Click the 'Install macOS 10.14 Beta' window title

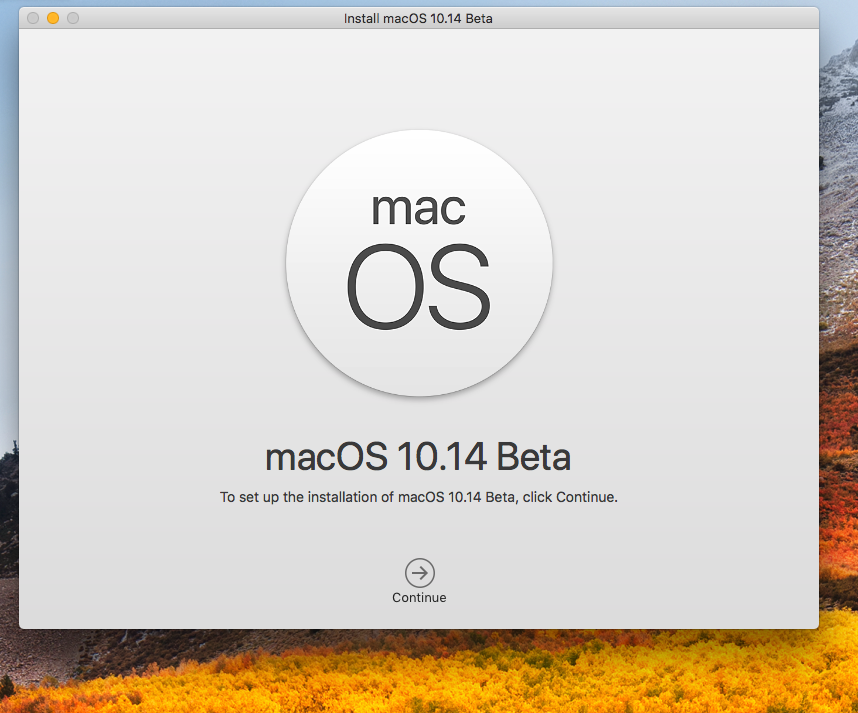coord(418,19)
